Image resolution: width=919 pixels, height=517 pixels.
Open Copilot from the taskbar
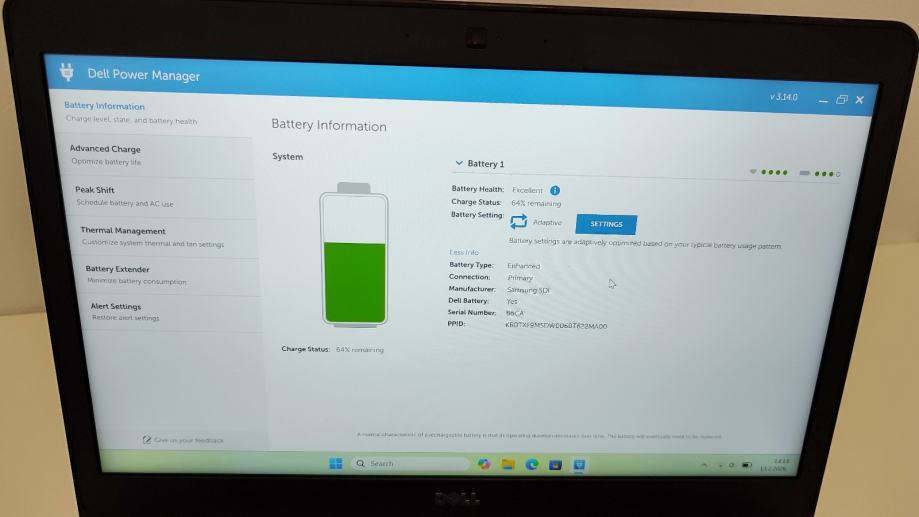point(484,464)
